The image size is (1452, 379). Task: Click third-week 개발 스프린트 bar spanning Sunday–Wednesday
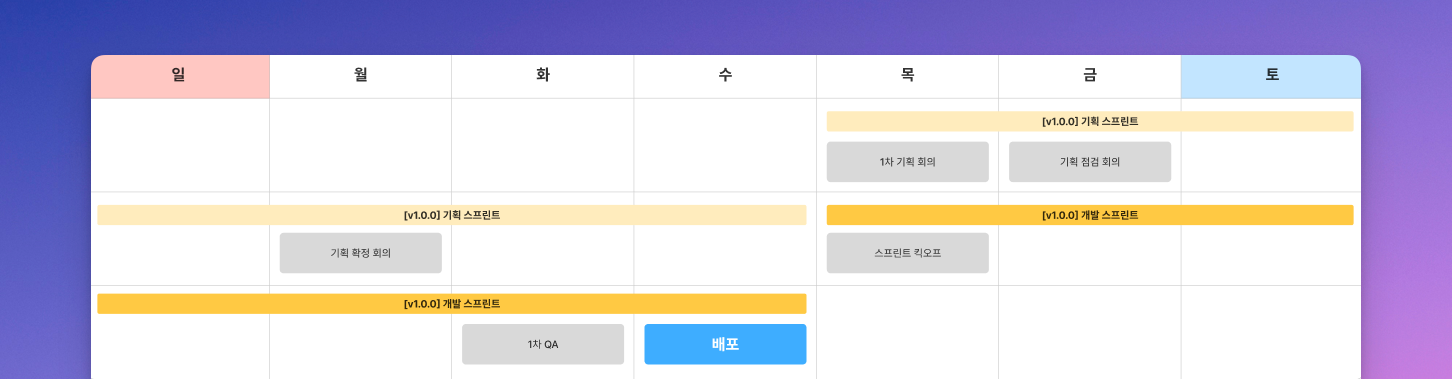tap(452, 303)
